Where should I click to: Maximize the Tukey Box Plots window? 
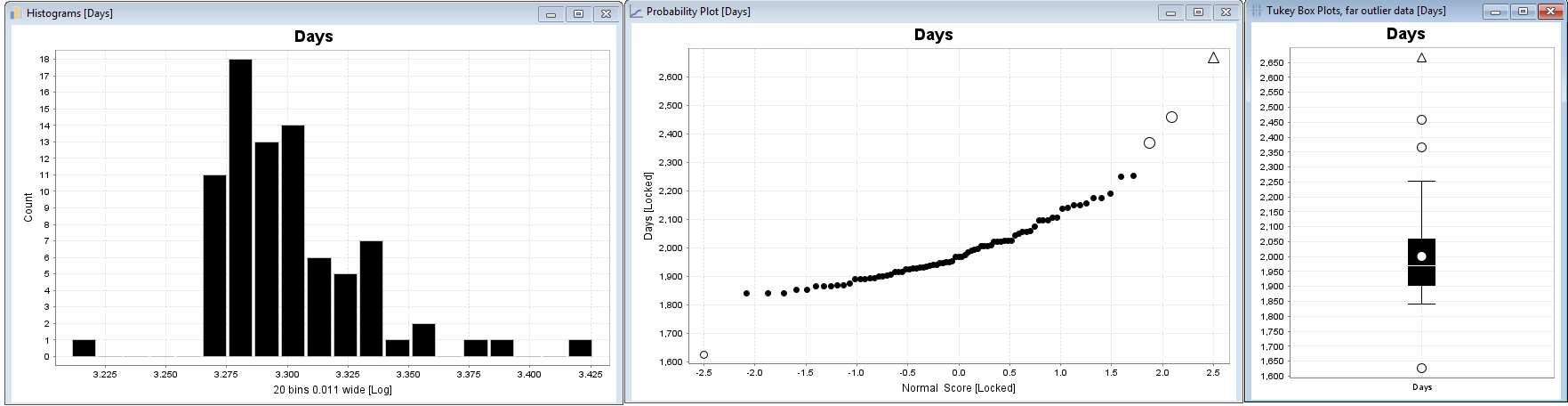1523,12
